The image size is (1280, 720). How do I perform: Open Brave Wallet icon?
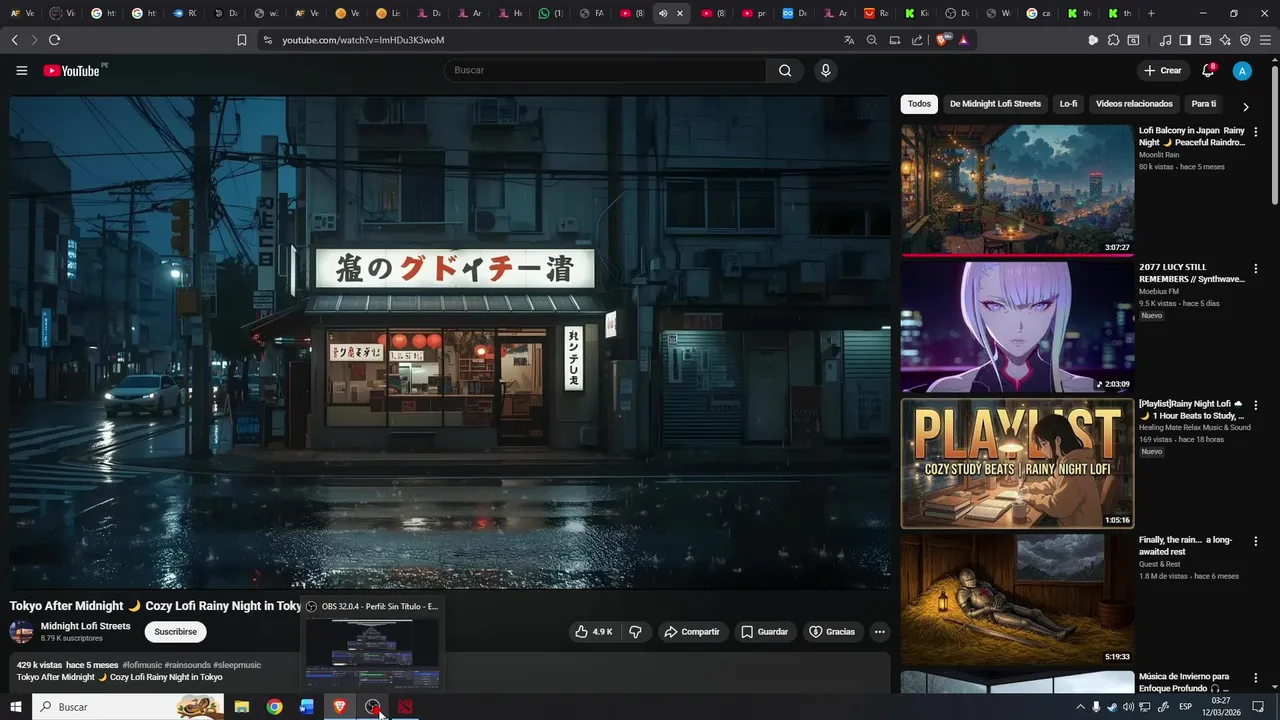[x=1205, y=40]
